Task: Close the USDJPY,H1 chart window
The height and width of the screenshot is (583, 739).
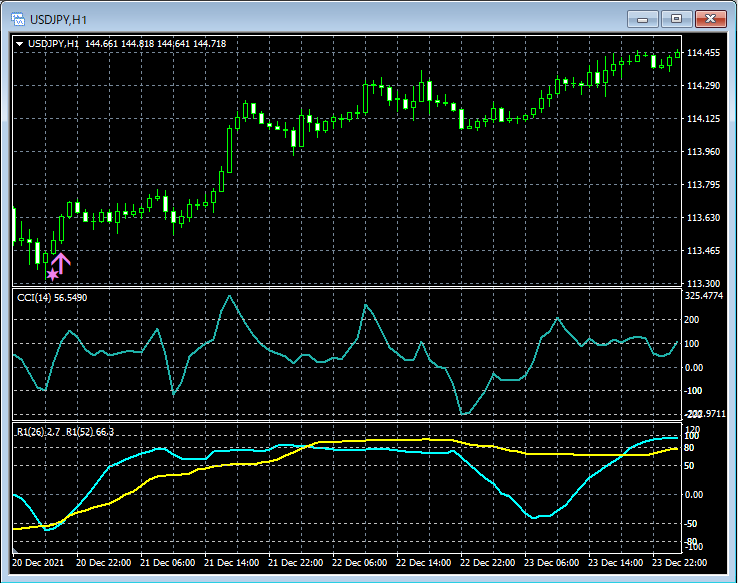Action: click(710, 18)
